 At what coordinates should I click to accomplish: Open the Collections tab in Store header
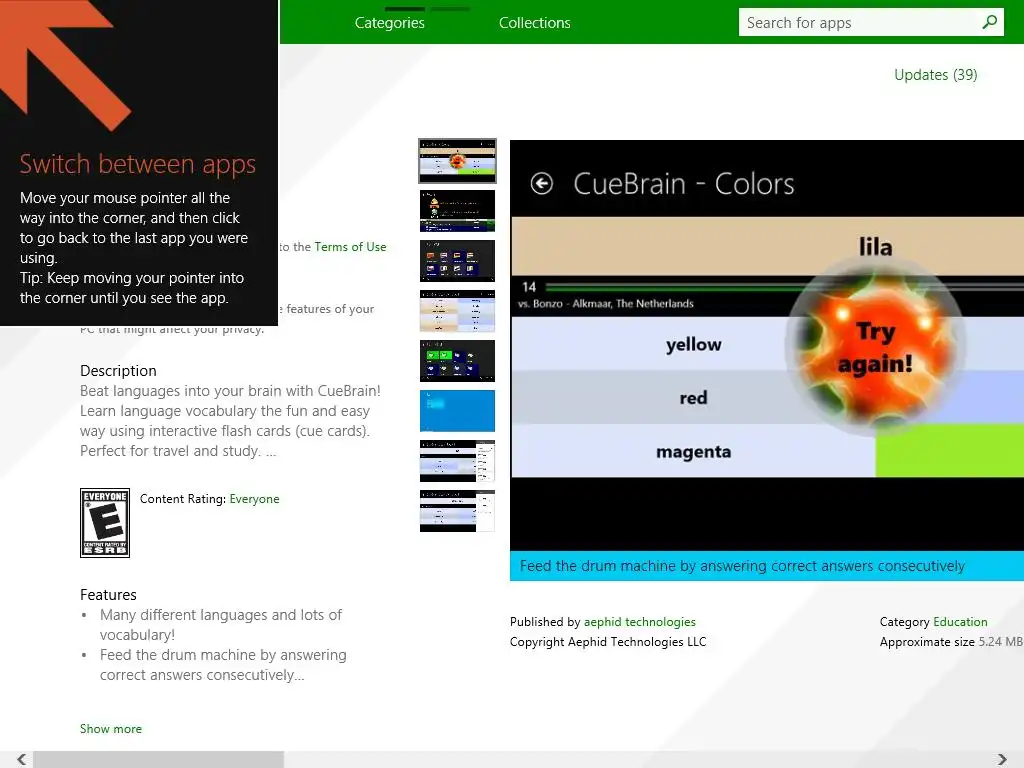pos(534,23)
